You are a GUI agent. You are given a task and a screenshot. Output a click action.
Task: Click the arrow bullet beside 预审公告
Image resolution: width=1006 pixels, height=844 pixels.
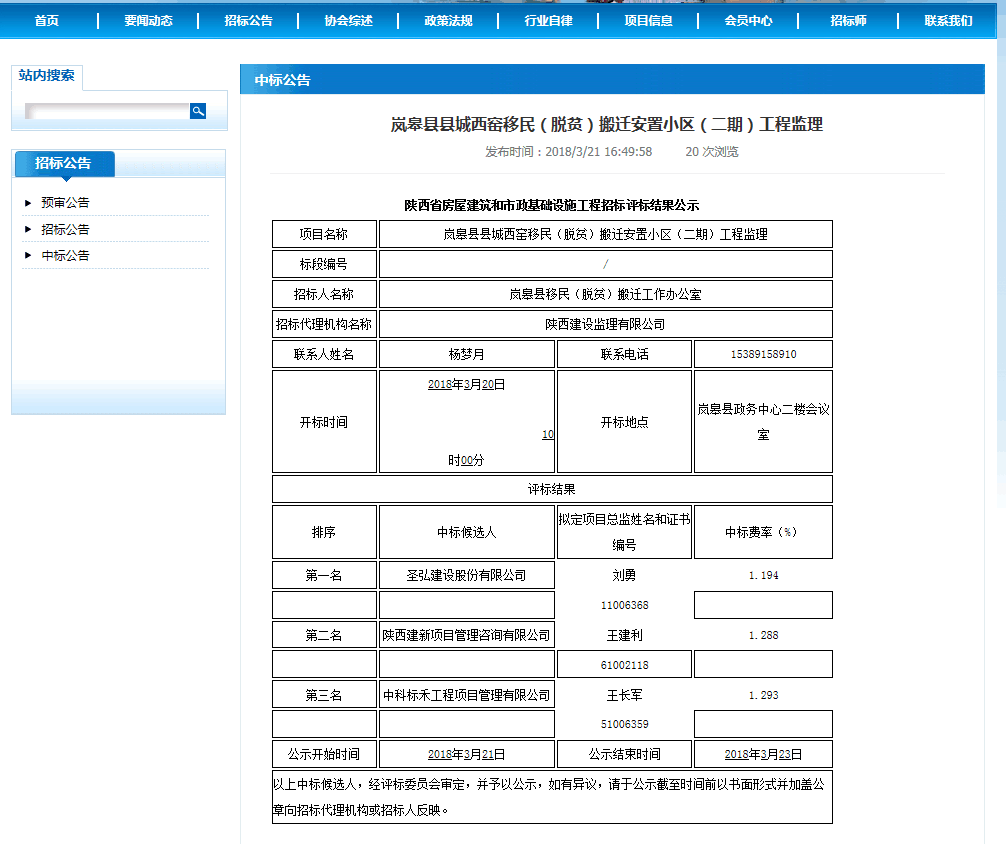click(x=28, y=203)
